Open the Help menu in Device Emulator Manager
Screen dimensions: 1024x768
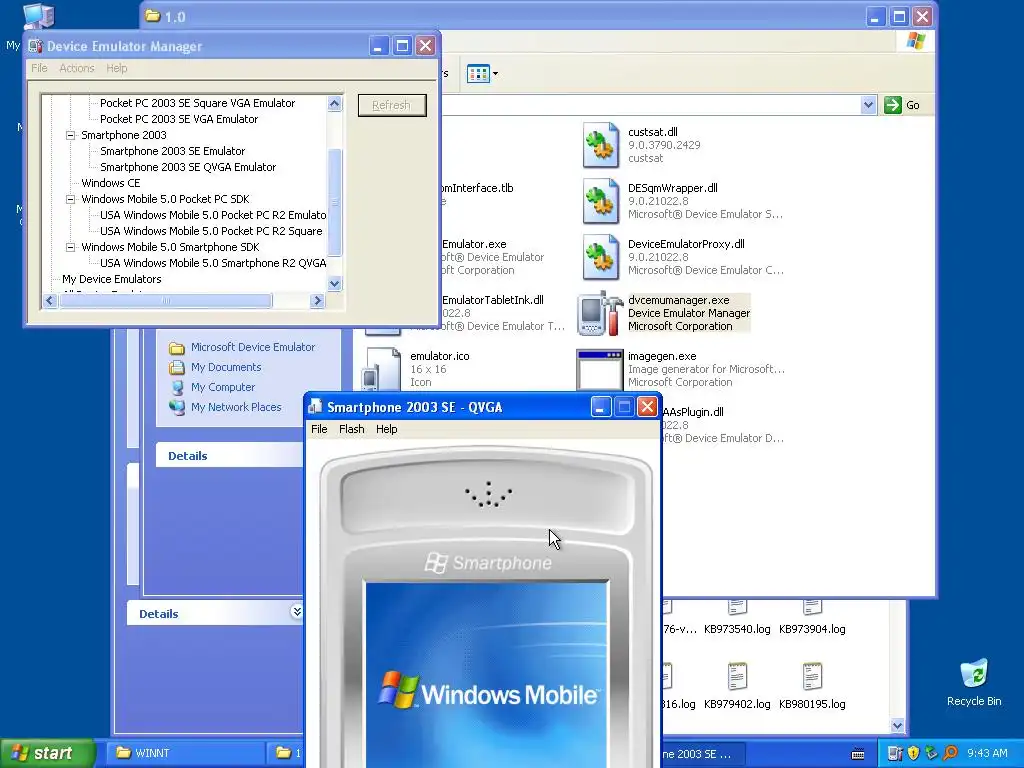click(x=117, y=68)
